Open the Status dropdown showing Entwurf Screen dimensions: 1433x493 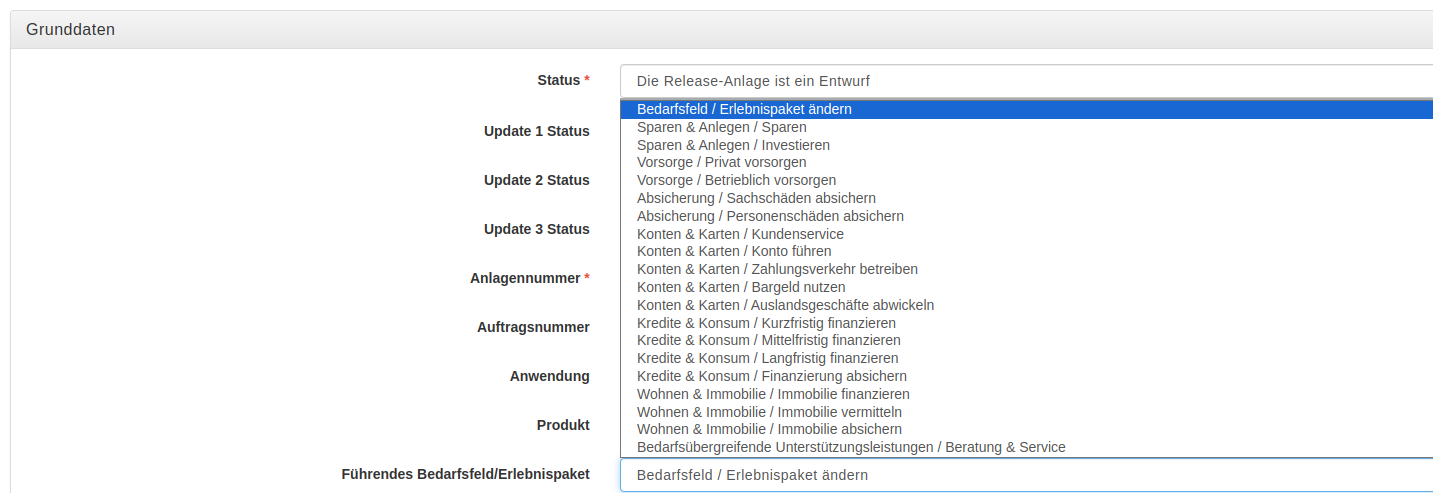1026,81
